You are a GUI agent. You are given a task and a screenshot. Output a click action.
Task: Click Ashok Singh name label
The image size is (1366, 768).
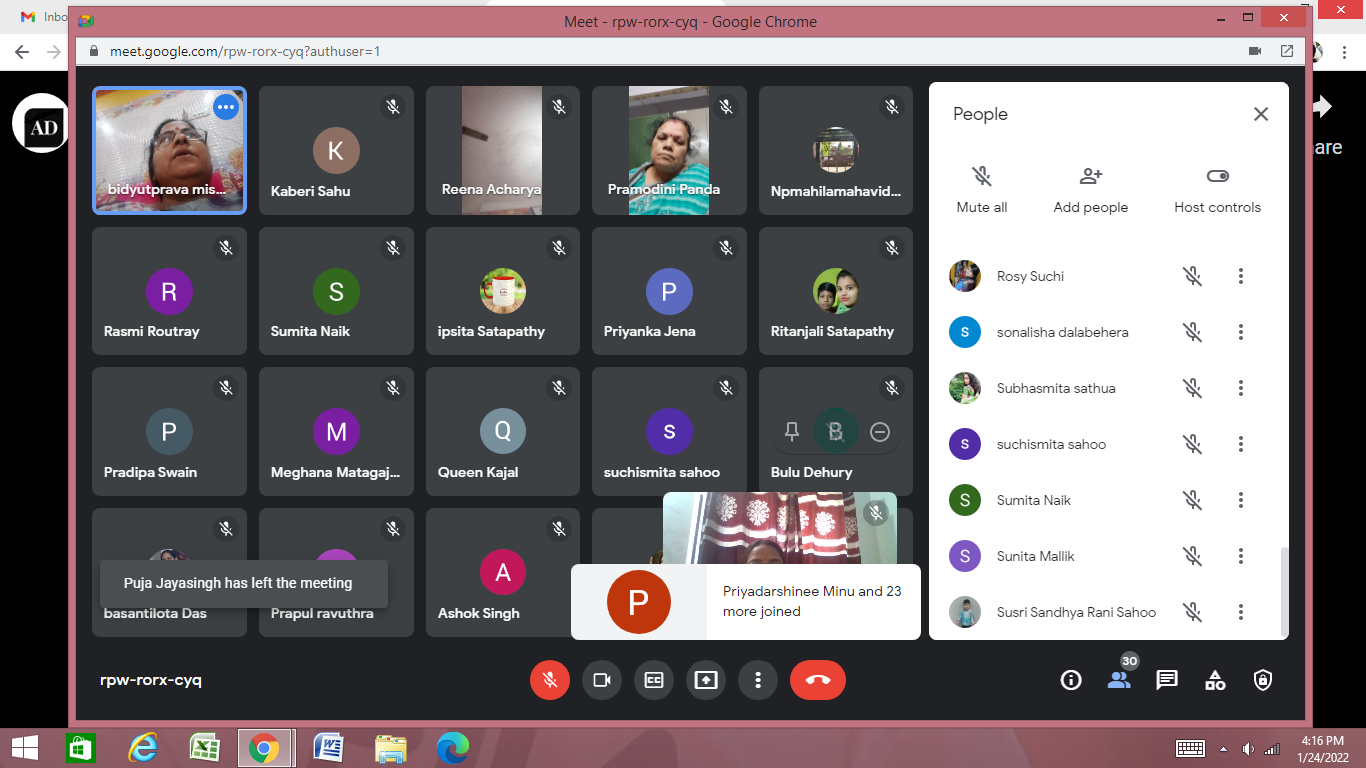[479, 613]
